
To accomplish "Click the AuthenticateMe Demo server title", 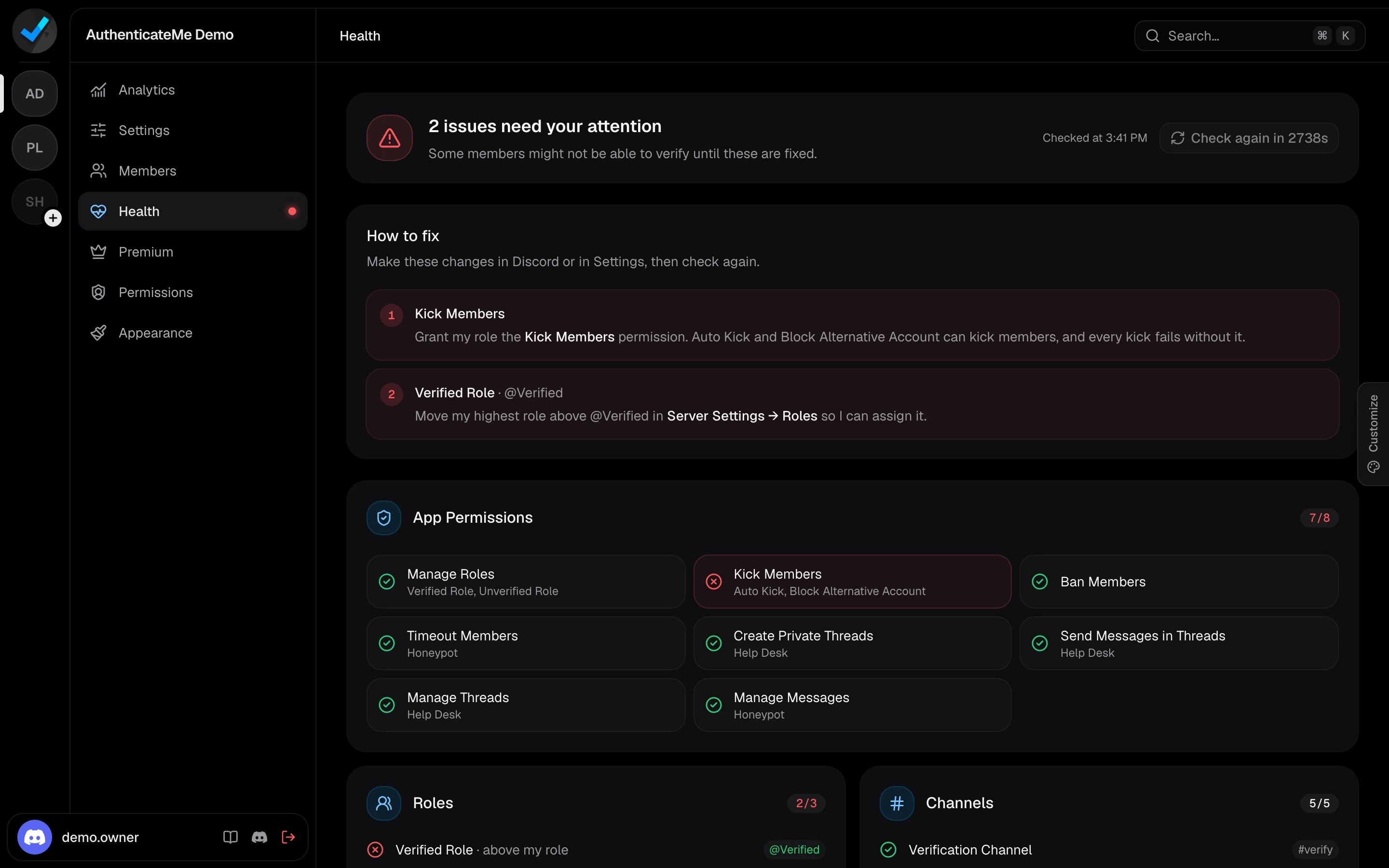I will coord(160,34).
